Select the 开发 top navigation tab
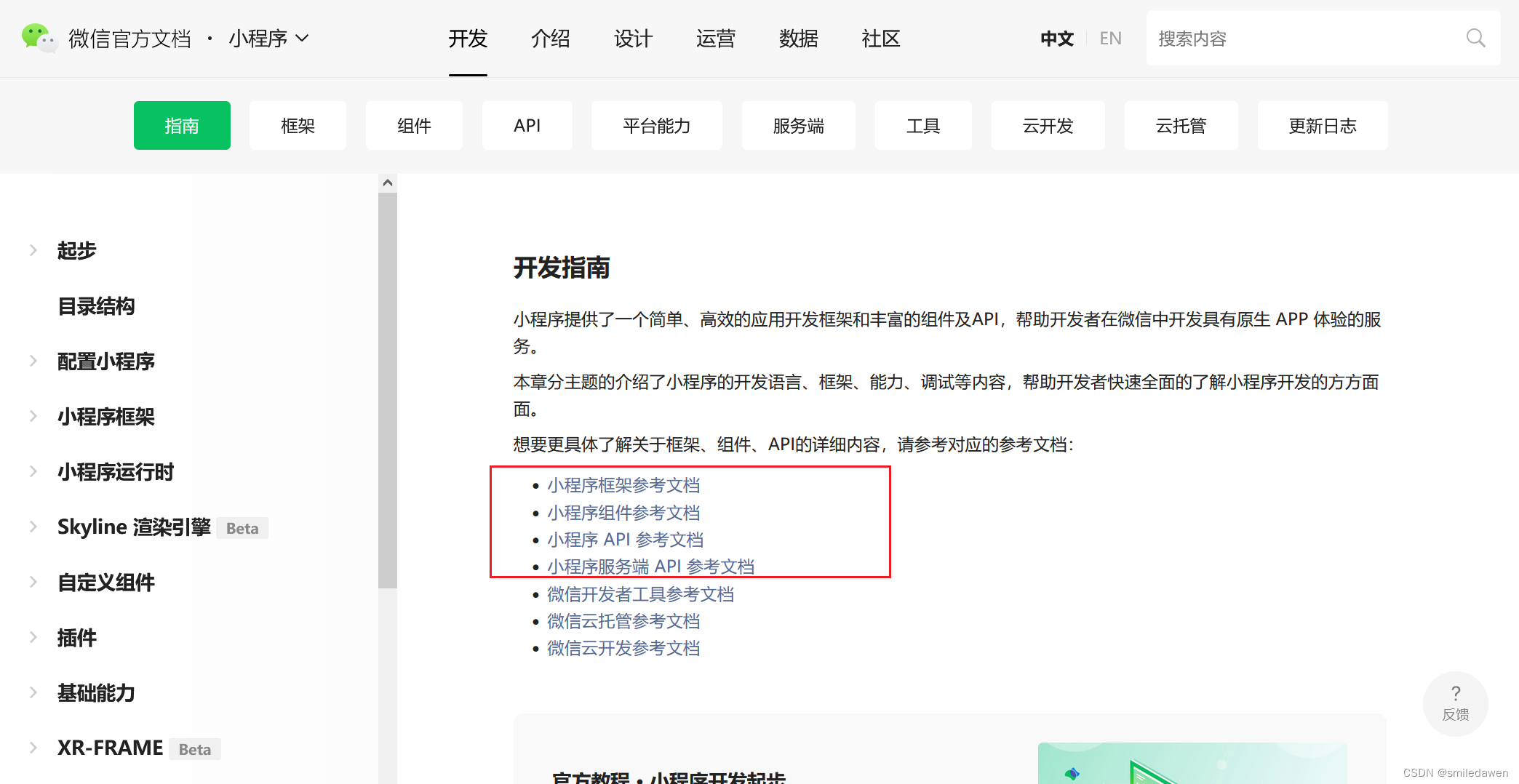This screenshot has height=784, width=1519. (x=468, y=39)
